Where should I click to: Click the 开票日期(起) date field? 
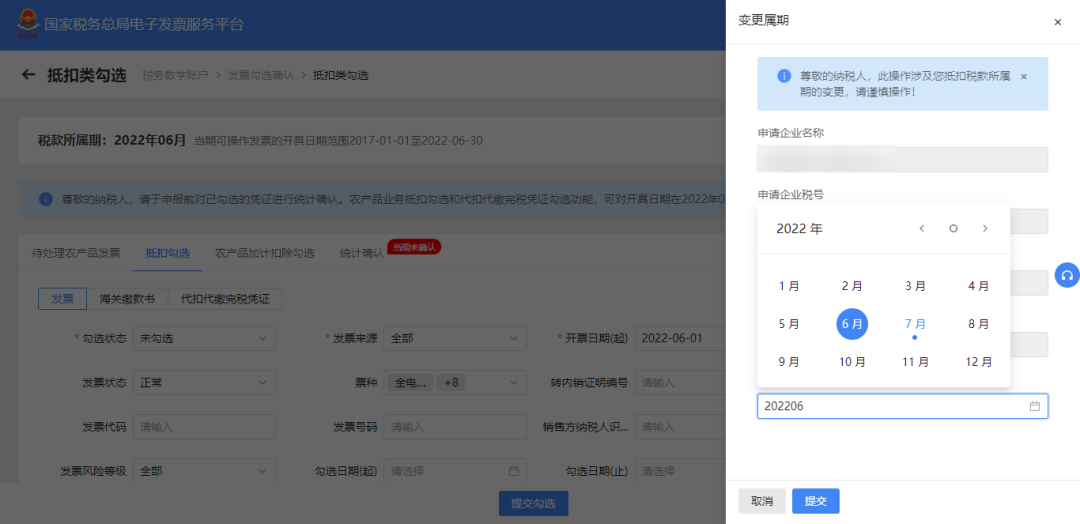(680, 338)
